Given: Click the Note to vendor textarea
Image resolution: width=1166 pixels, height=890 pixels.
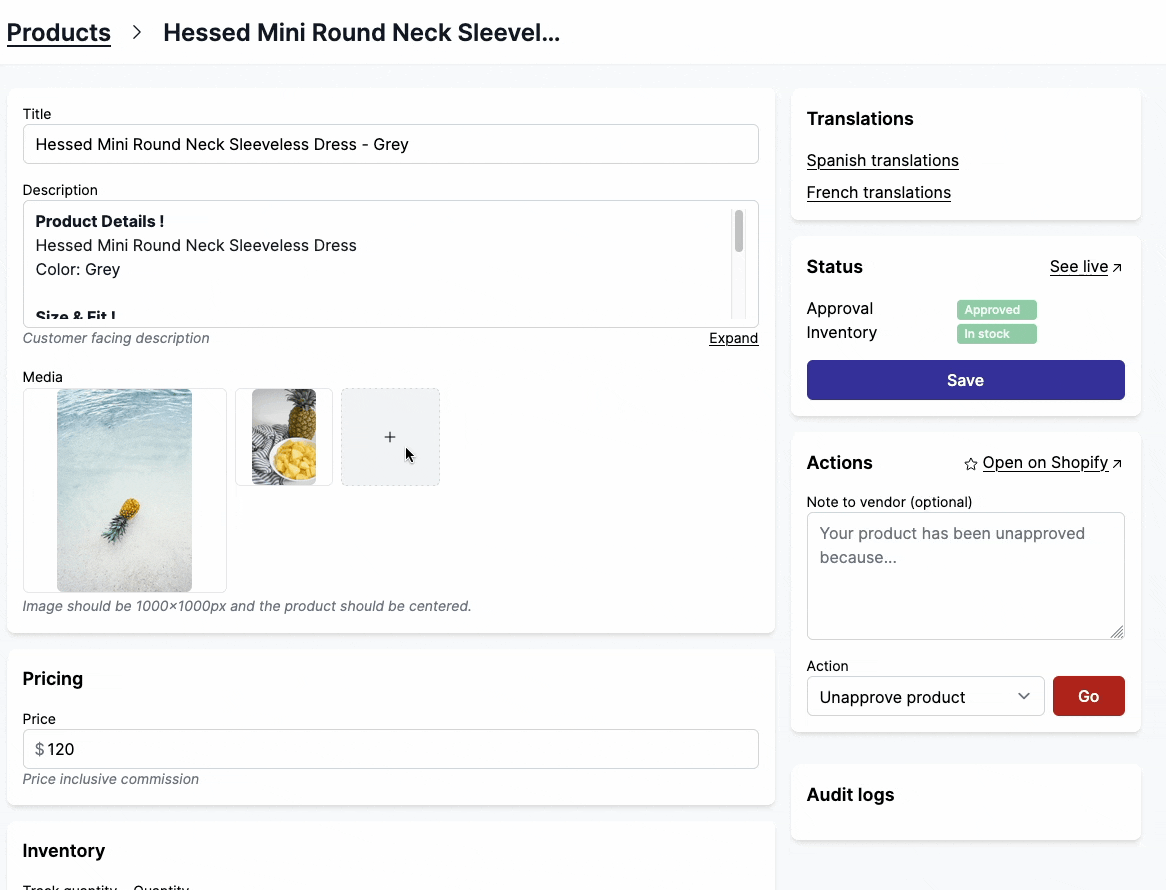Looking at the screenshot, I should [x=965, y=575].
